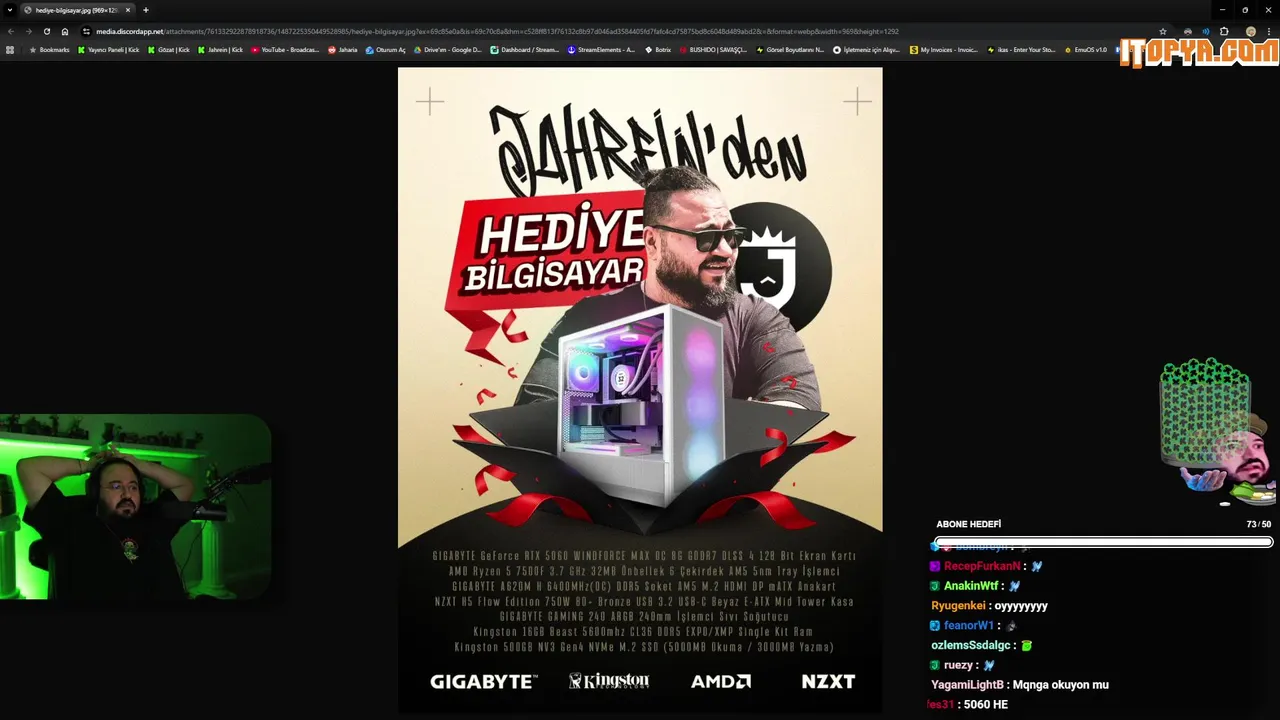Click the AMD logo on the poster

click(721, 681)
